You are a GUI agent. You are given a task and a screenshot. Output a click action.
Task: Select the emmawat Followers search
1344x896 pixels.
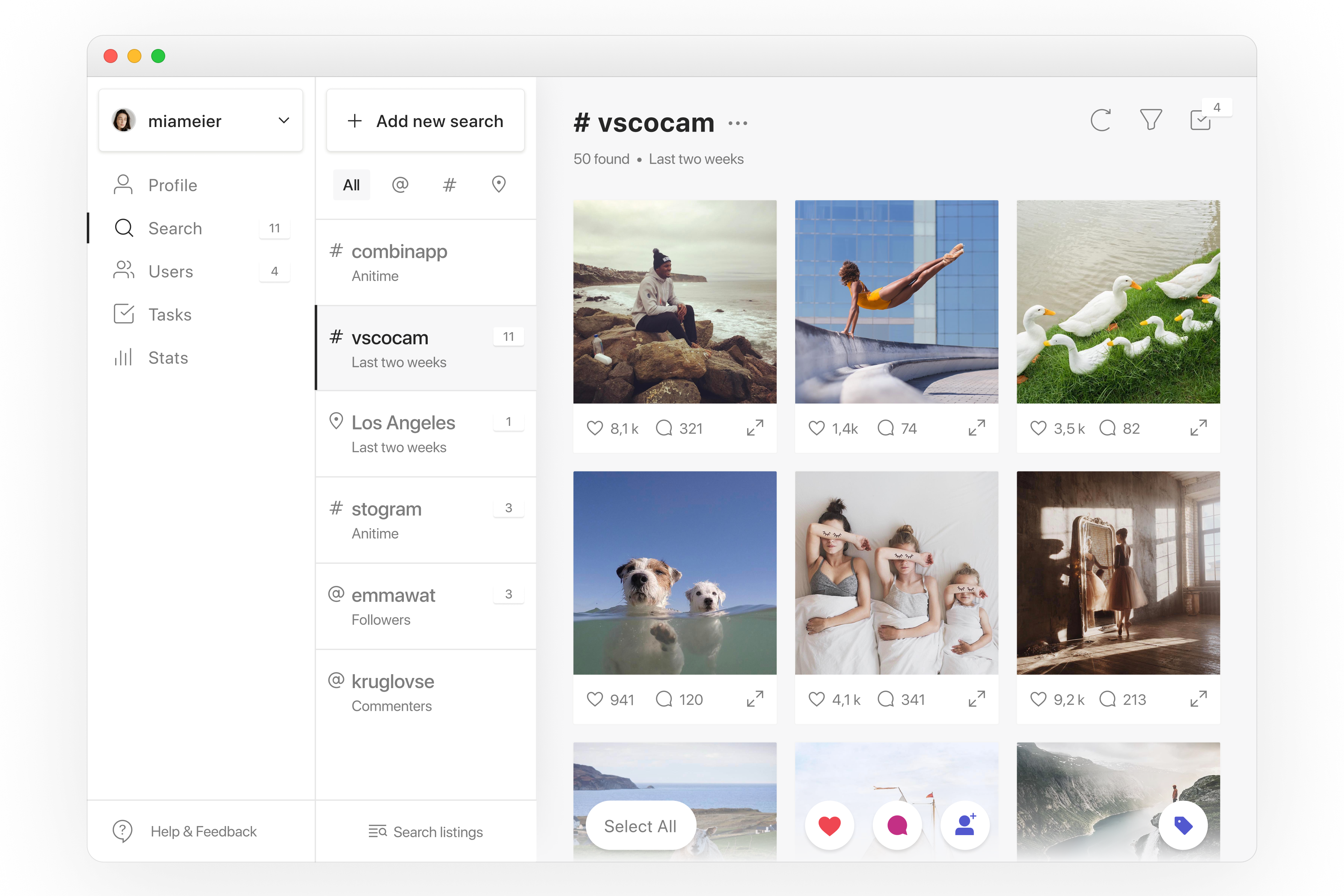[x=426, y=606]
